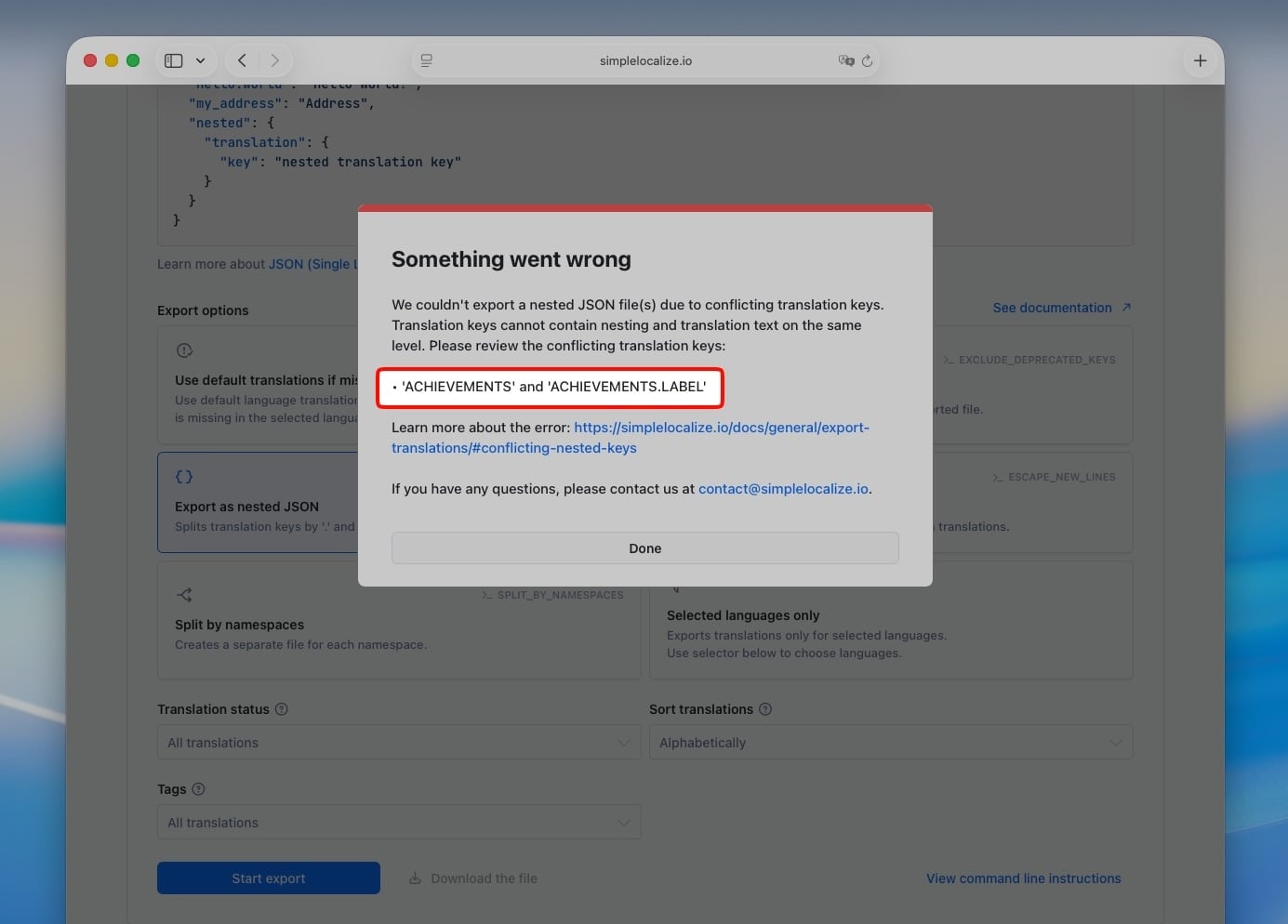Click the Done button in error dialog

pos(644,548)
